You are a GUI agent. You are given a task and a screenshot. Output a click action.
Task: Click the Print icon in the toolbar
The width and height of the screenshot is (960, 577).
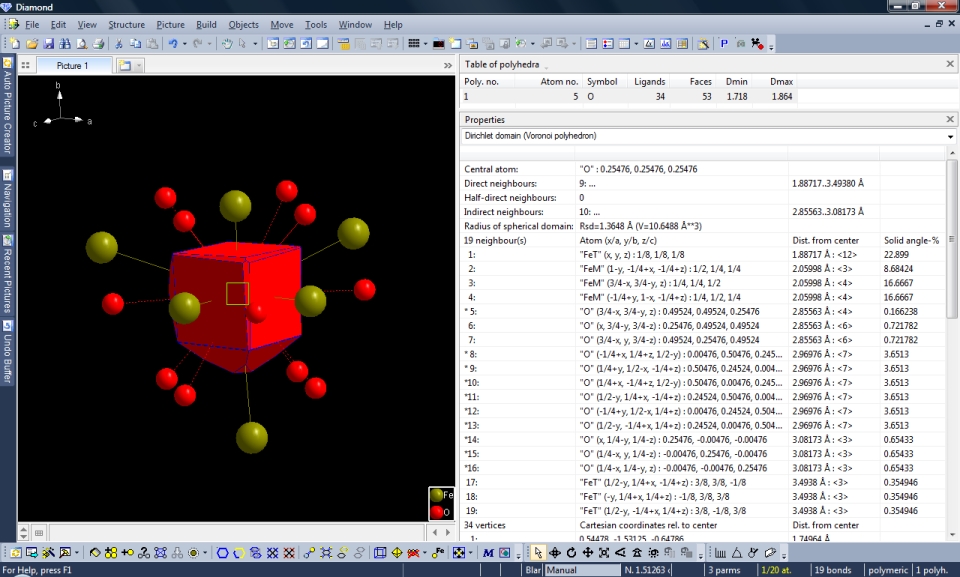98,44
